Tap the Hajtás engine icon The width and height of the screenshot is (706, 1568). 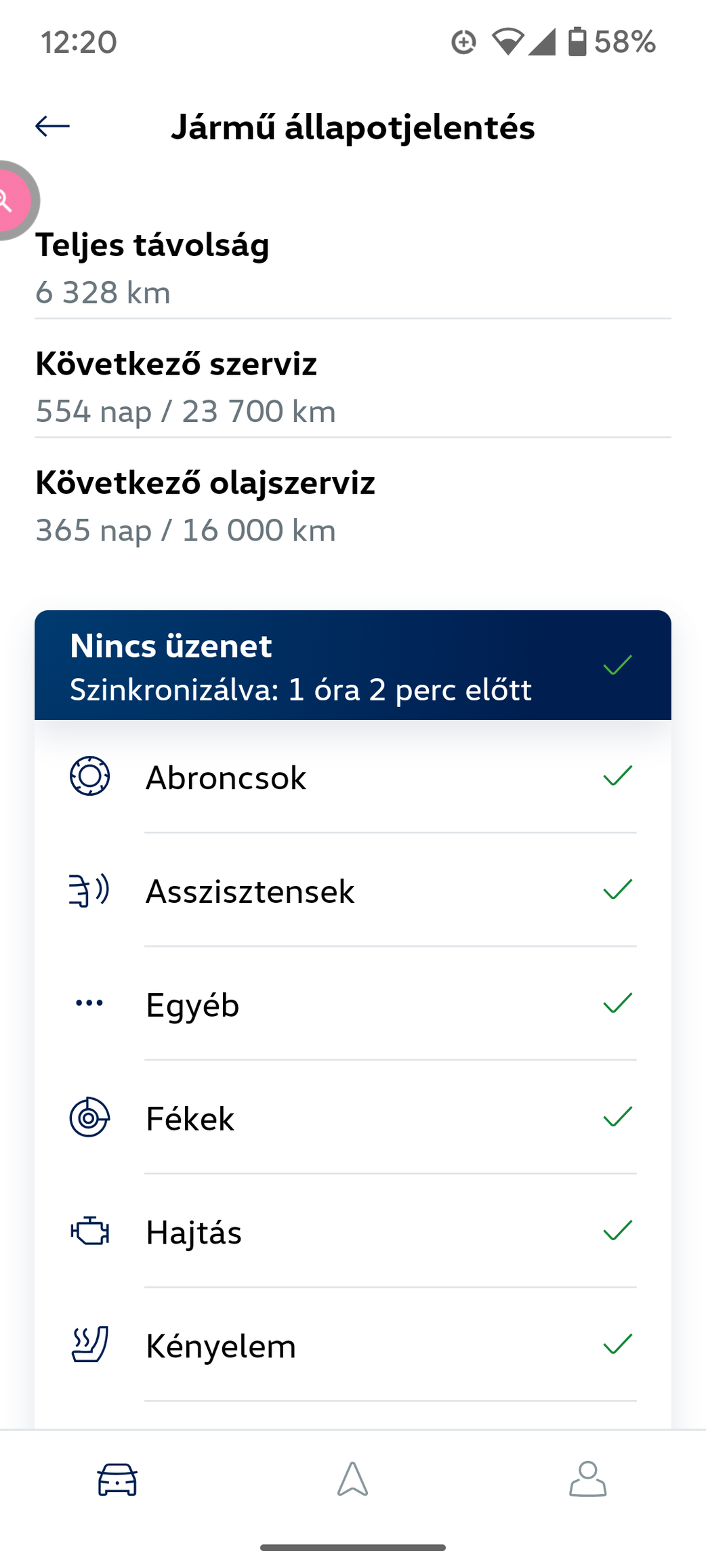point(89,1231)
